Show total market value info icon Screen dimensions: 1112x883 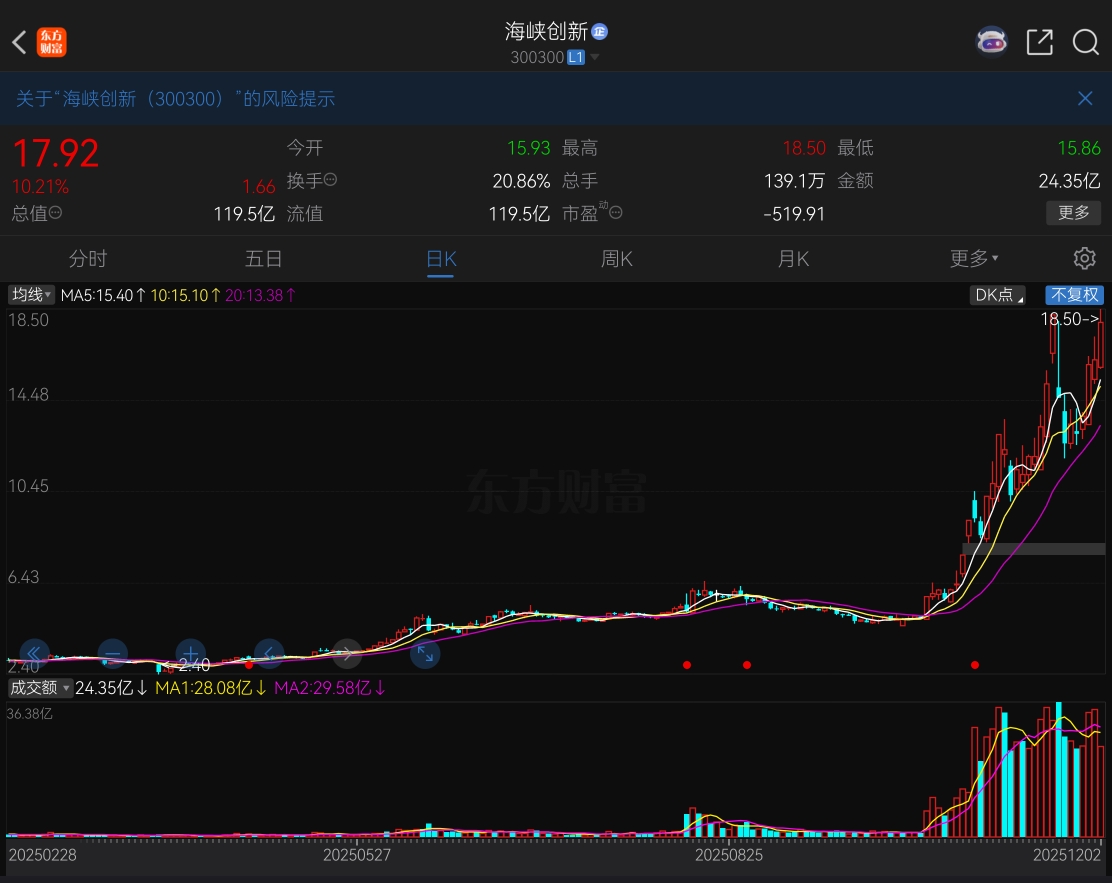(x=55, y=213)
